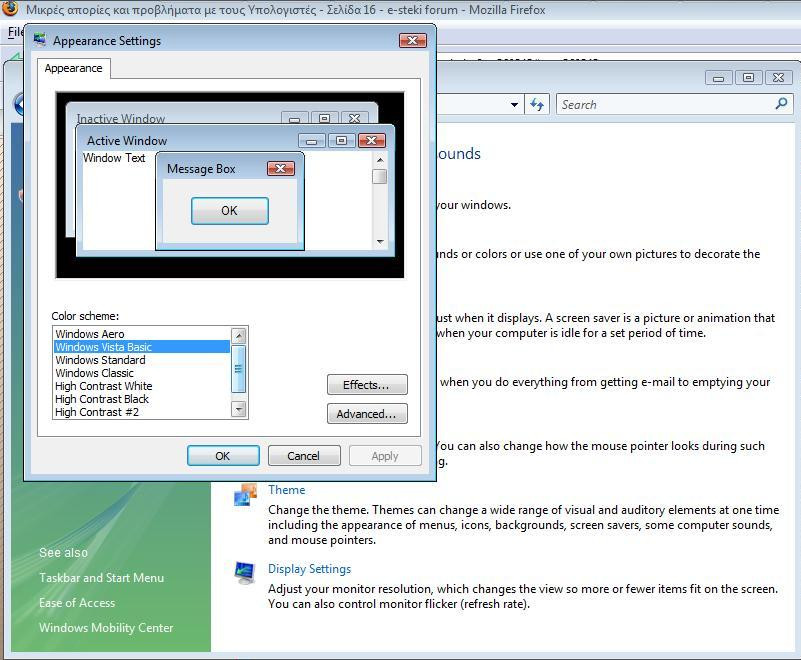
Task: Open Windows Mobility Center link
Action: click(x=106, y=628)
